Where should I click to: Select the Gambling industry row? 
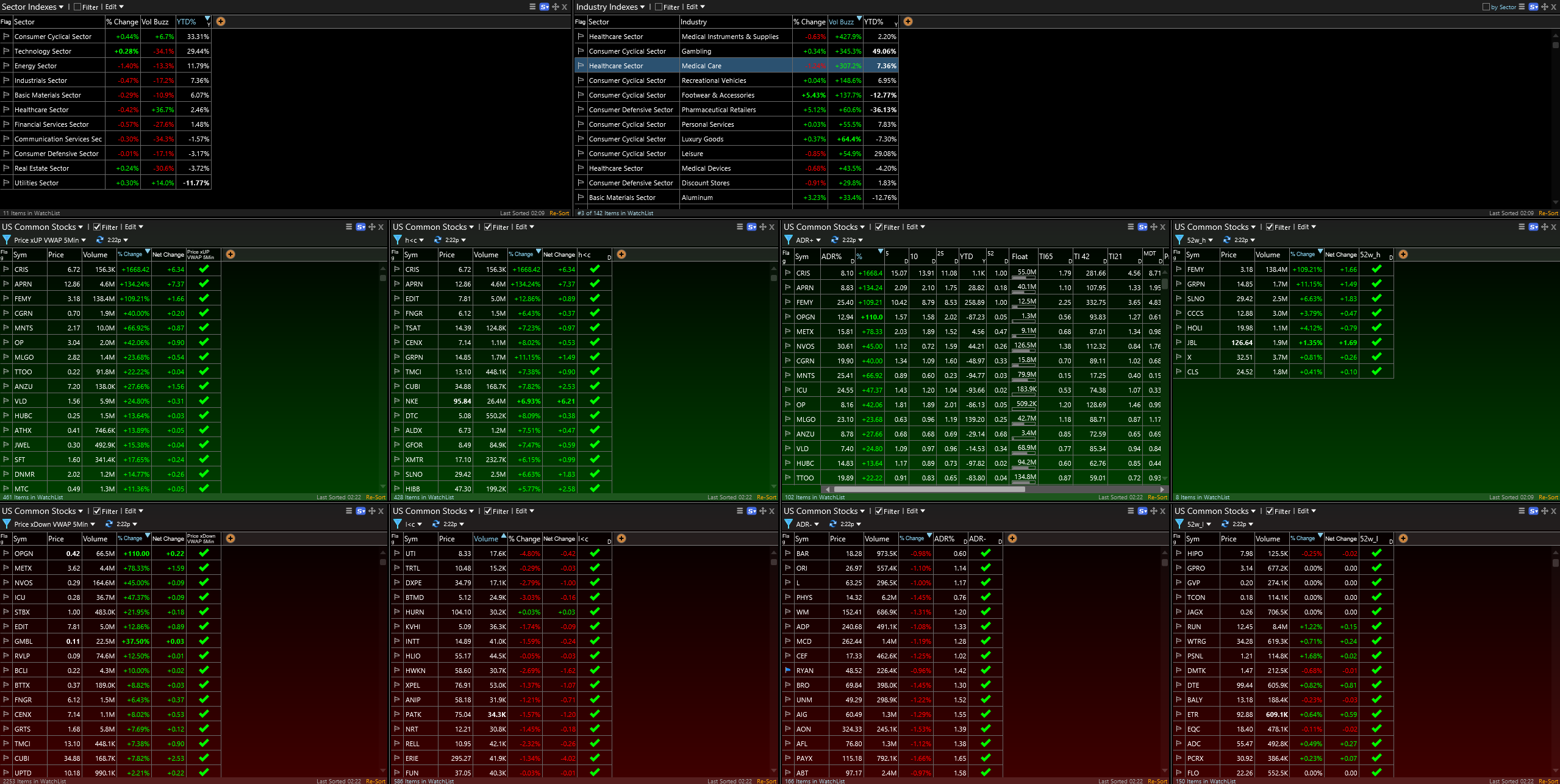click(x=696, y=51)
